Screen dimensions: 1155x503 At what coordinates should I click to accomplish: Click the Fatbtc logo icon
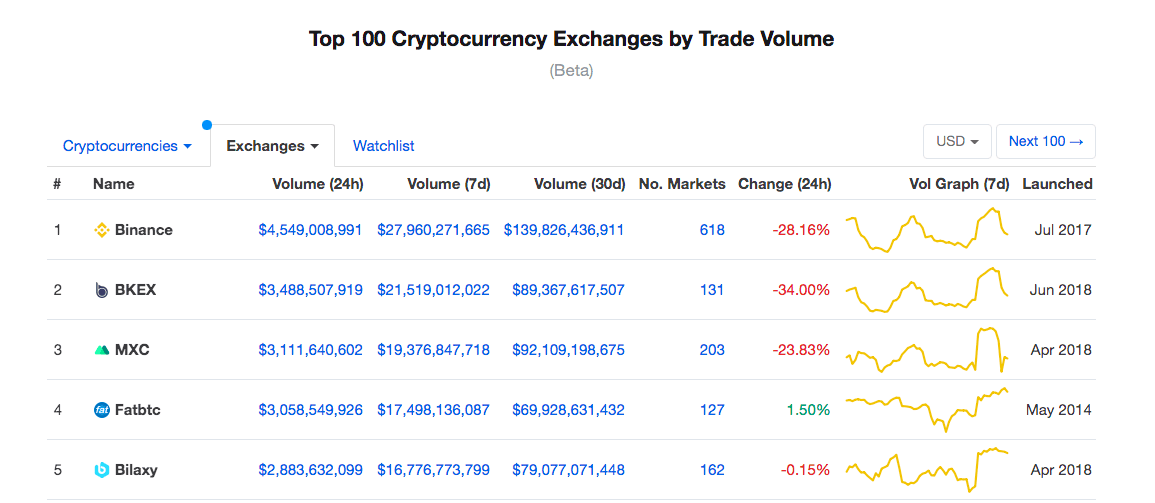click(101, 410)
